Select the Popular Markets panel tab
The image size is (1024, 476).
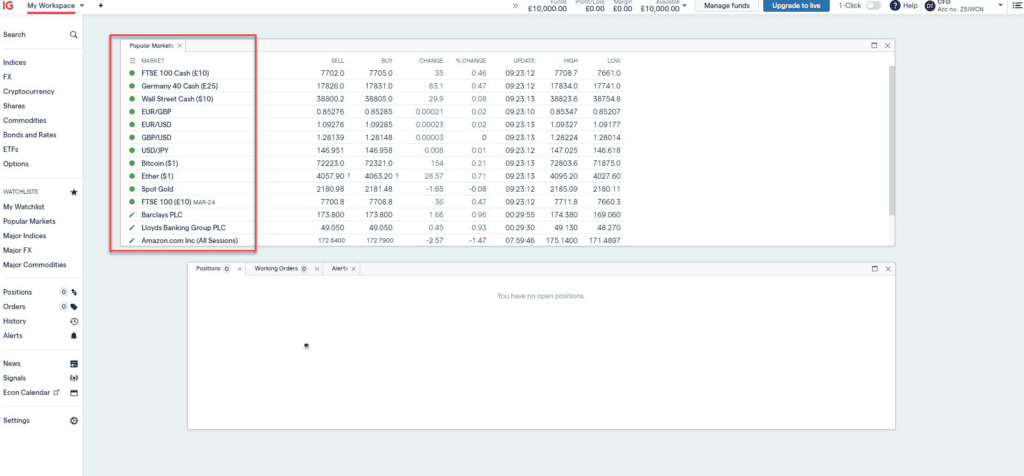(152, 46)
